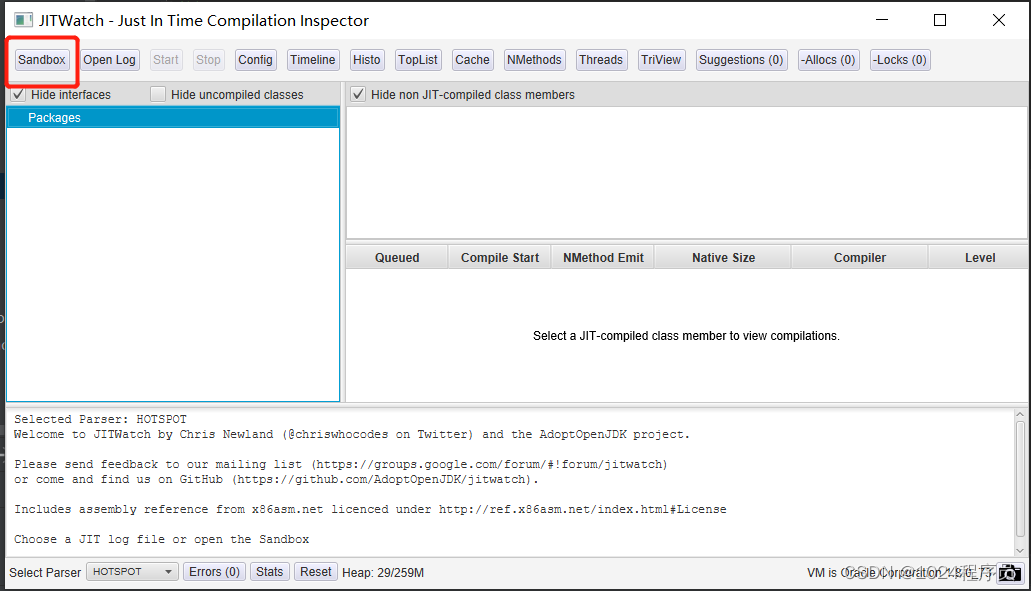
Task: Click "Select a JIT-compiled class member" message
Action: [x=686, y=336]
